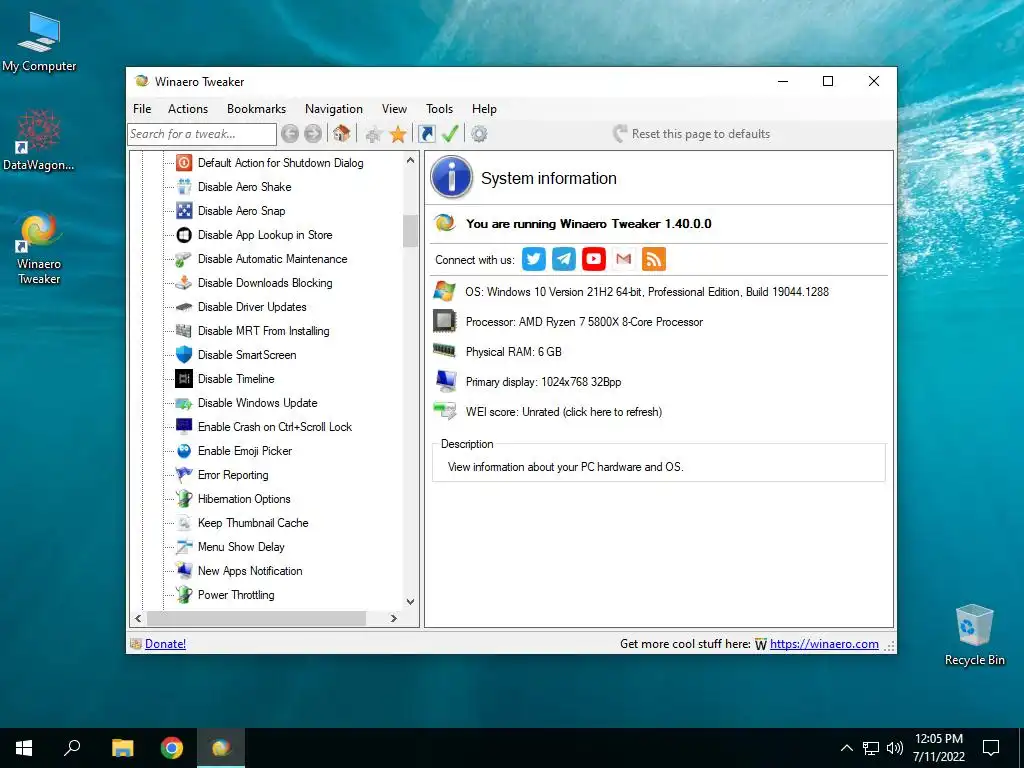This screenshot has height=768, width=1024.
Task: Show hidden tray icons chevron
Action: click(846, 748)
